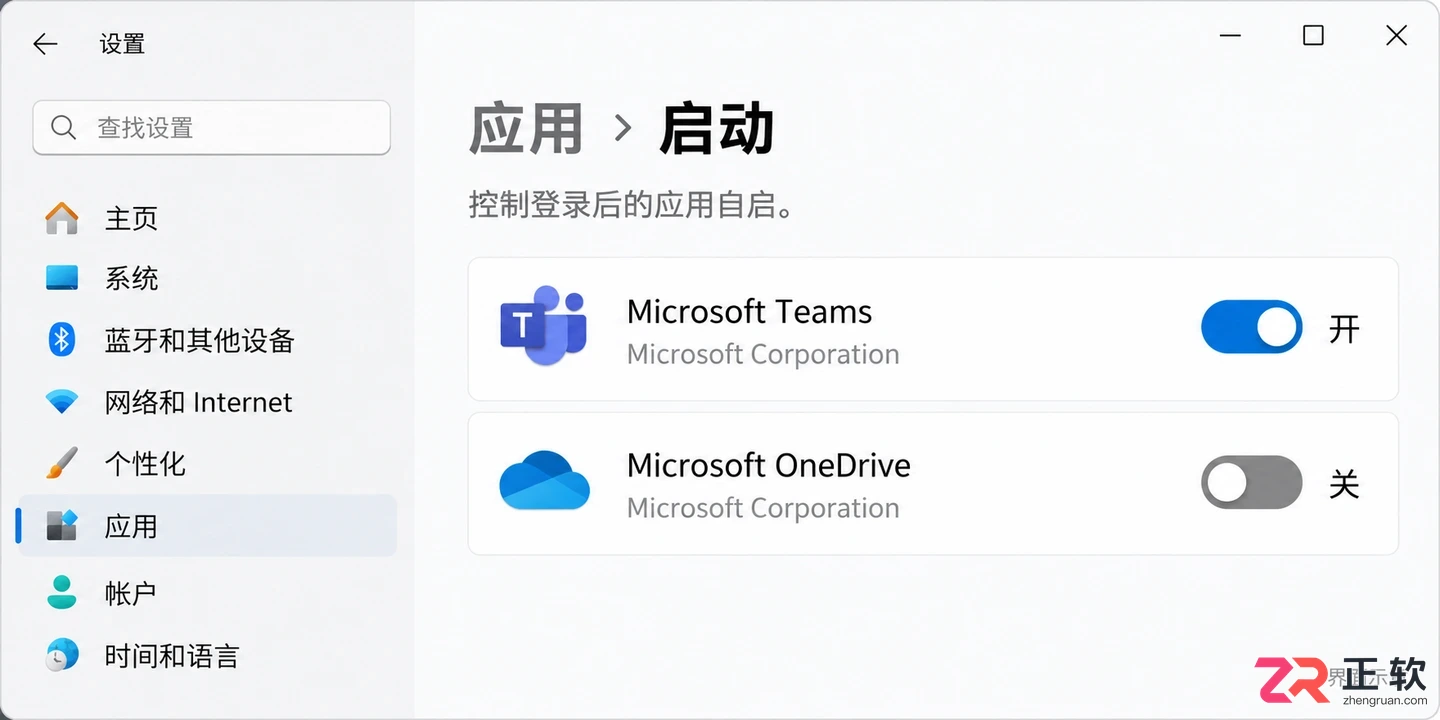
Task: Click the 系统 monitor icon
Action: click(x=62, y=278)
